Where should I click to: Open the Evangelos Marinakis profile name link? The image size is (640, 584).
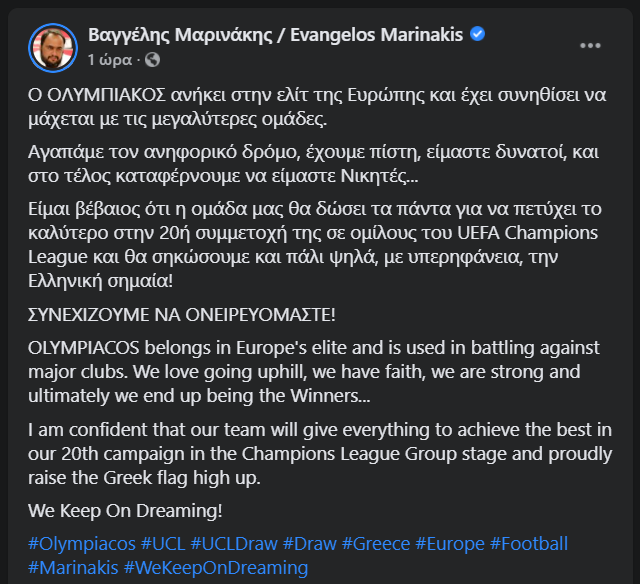pyautogui.click(x=276, y=35)
